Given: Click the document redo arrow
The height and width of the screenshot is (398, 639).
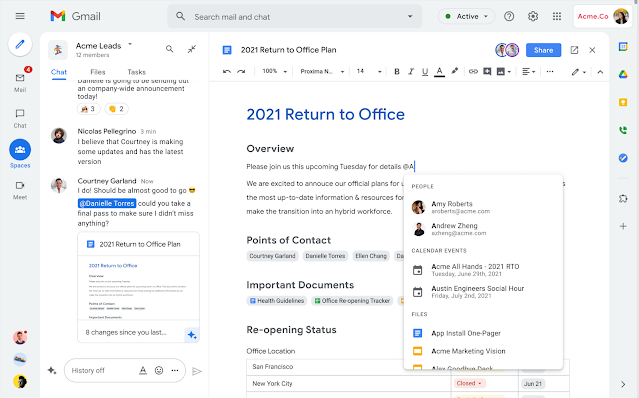Looking at the screenshot, I should coord(241,72).
